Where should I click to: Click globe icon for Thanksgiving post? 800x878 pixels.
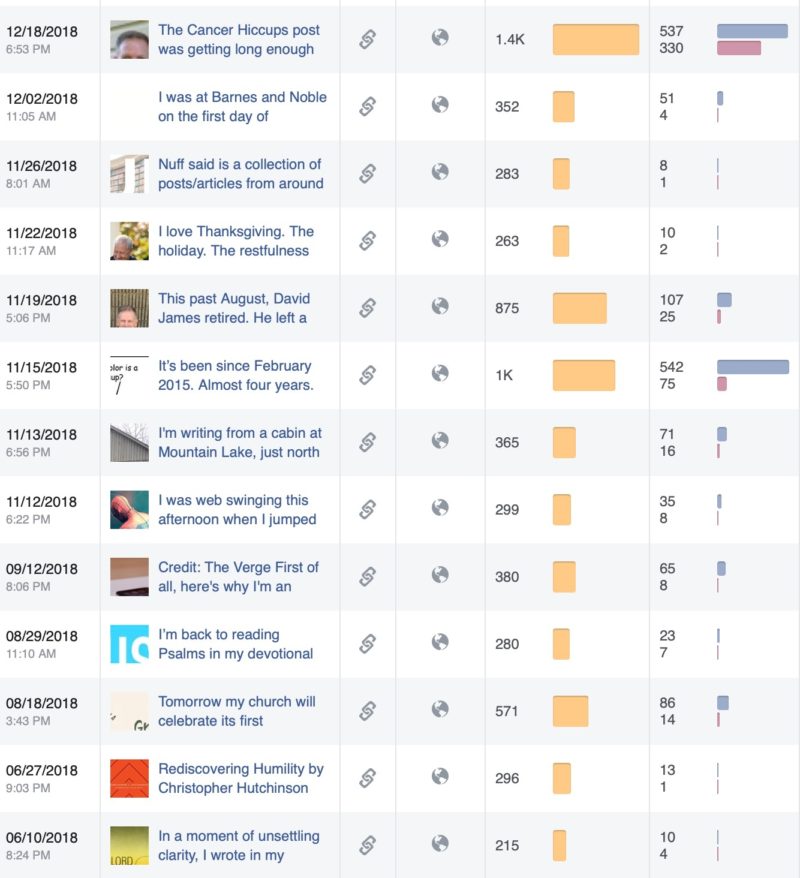tap(439, 239)
